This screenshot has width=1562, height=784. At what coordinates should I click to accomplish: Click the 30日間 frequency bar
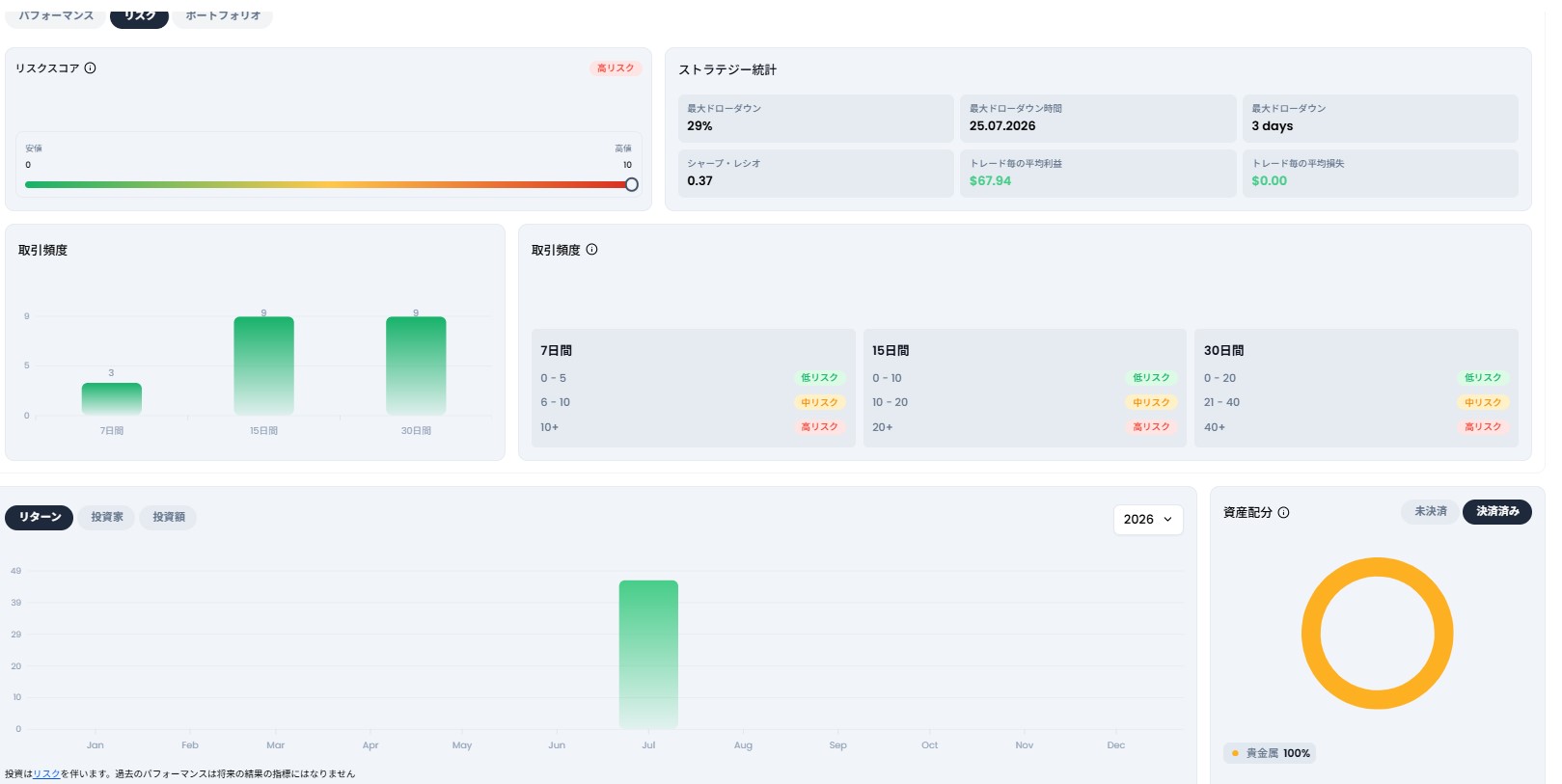pos(416,365)
